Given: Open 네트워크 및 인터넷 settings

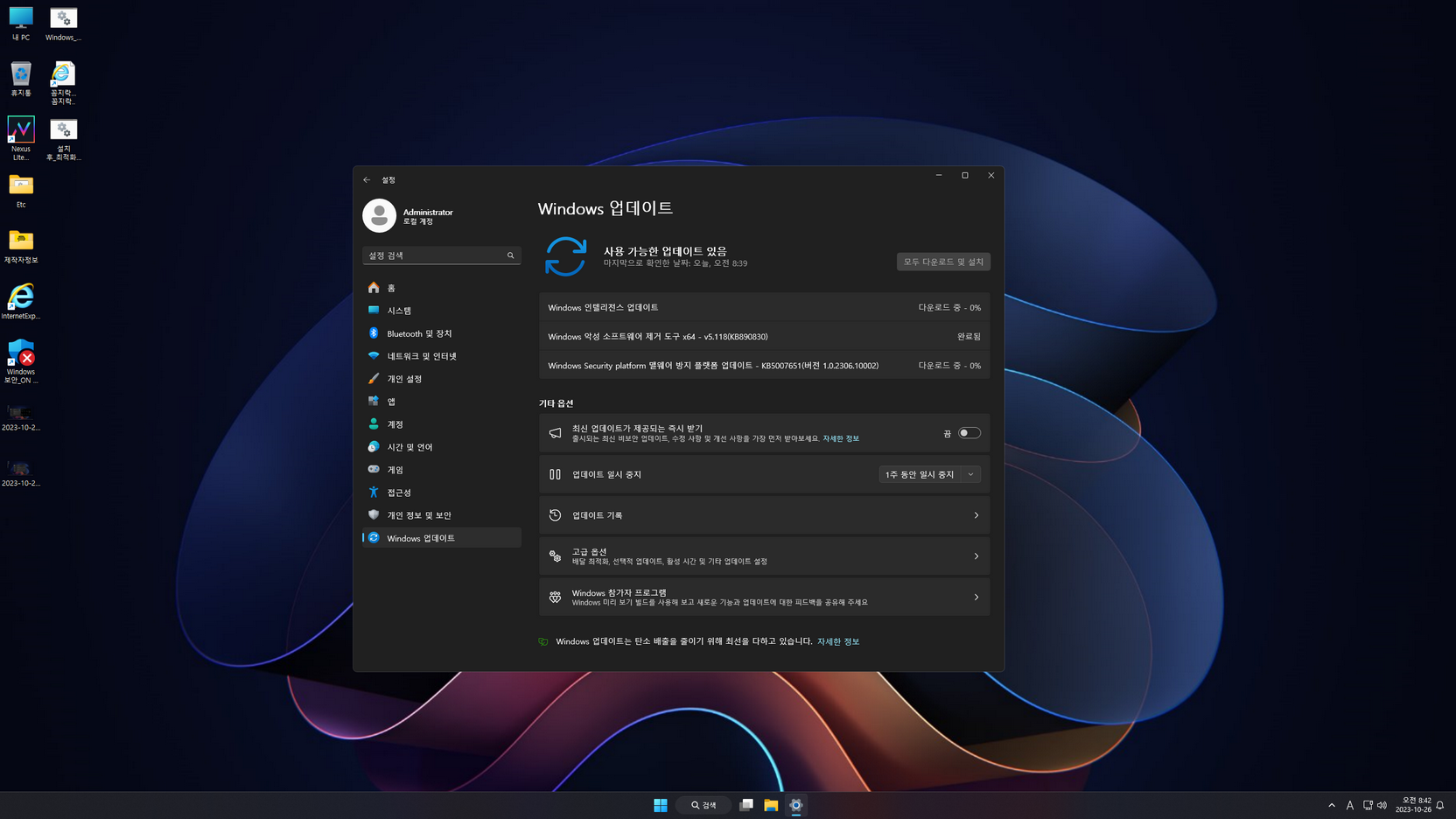Looking at the screenshot, I should [x=442, y=356].
